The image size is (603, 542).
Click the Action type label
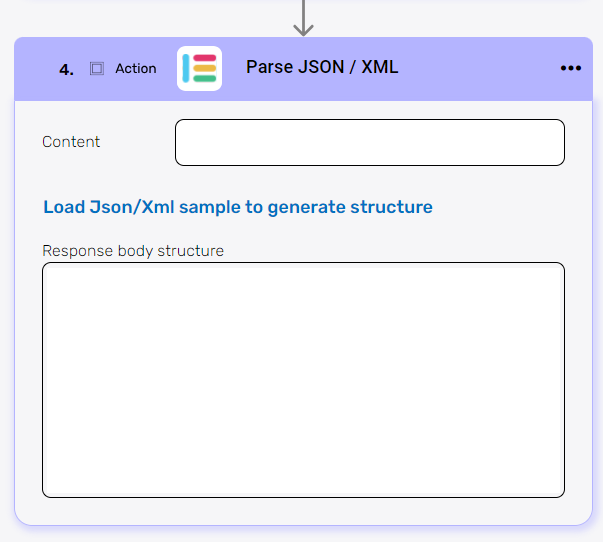[x=136, y=69]
